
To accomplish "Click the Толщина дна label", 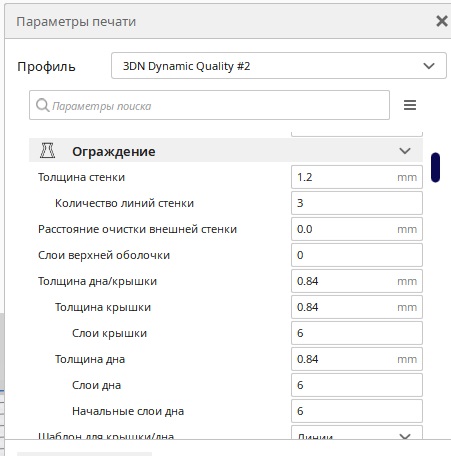I will (90, 359).
